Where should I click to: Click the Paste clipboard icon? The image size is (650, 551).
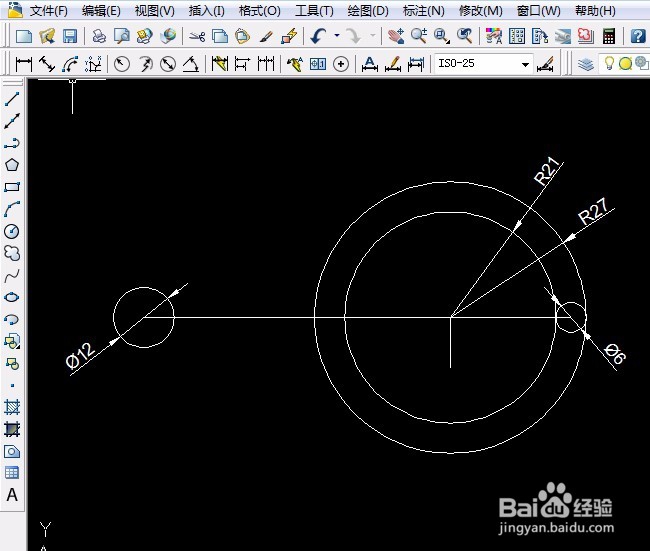coord(243,36)
